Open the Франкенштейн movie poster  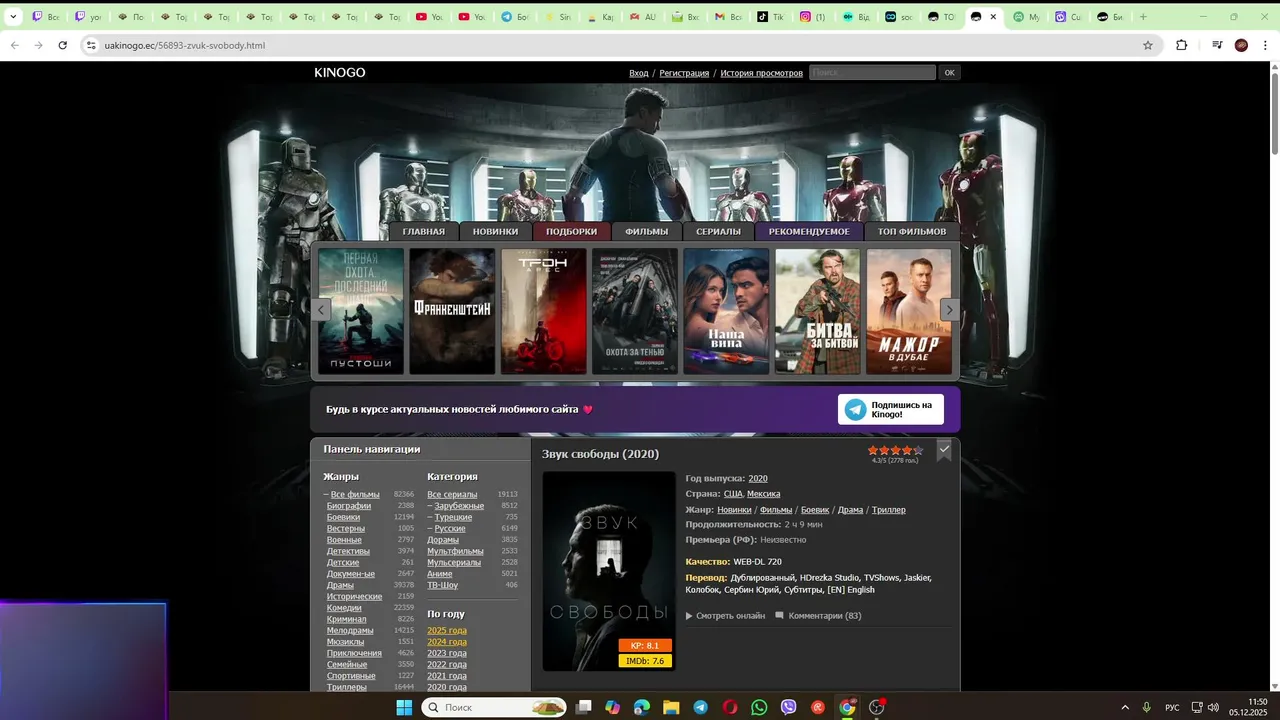pos(452,311)
